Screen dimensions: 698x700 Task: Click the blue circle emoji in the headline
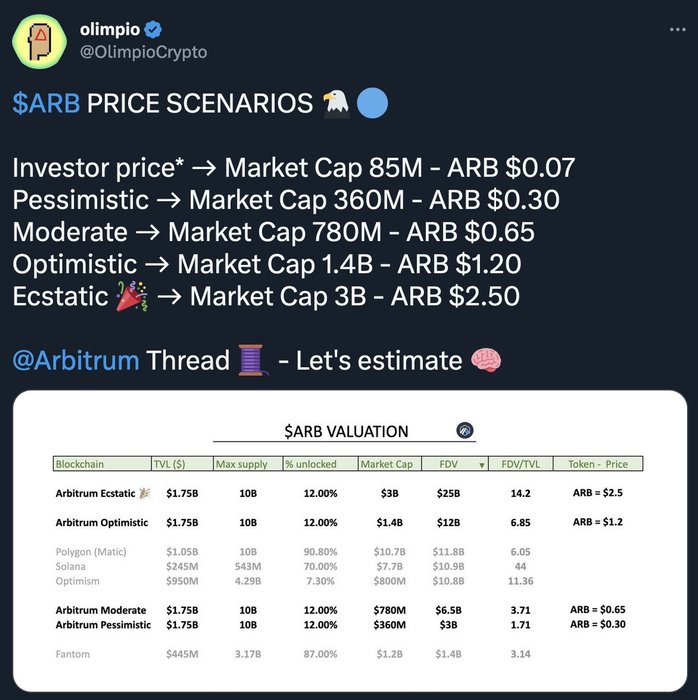[372, 103]
